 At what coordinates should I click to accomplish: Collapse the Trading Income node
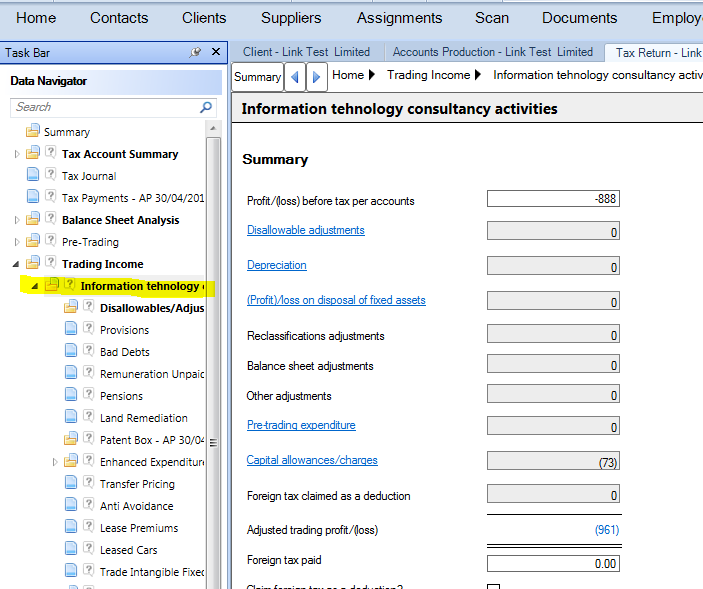click(x=16, y=264)
